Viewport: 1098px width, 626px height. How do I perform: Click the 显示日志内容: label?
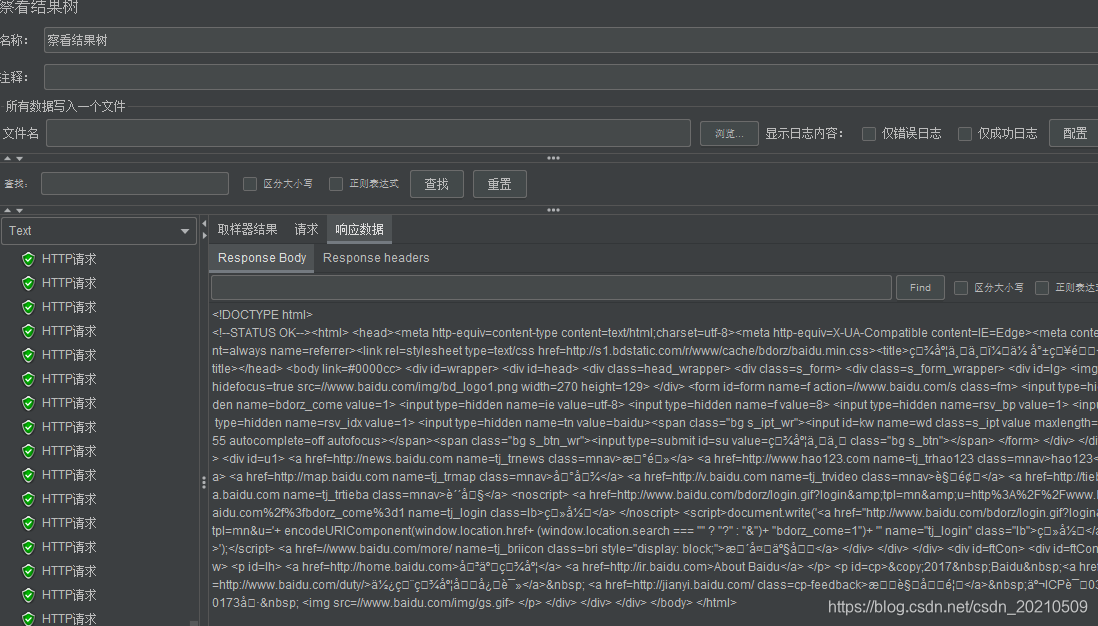tap(804, 134)
